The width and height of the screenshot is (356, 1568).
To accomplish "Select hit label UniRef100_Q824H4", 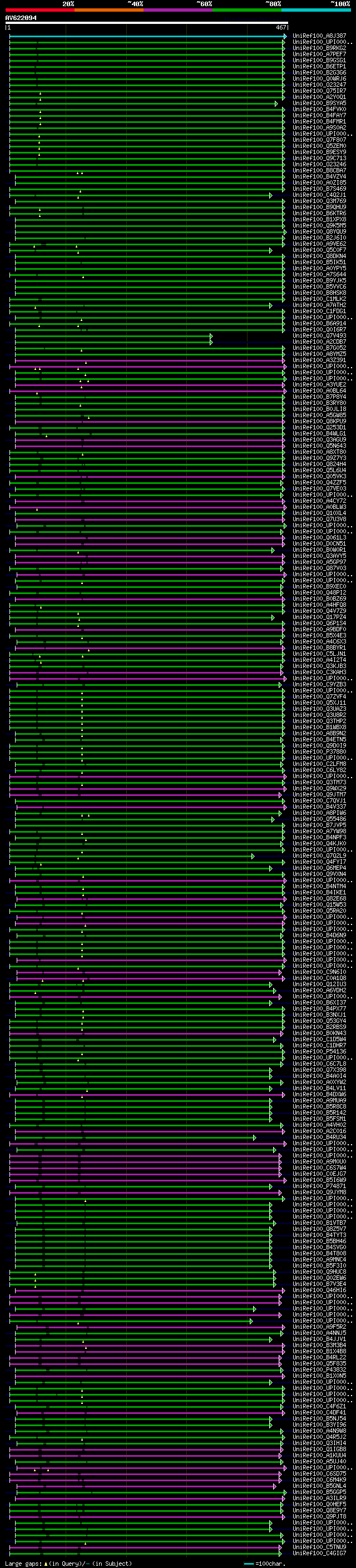I will (x=319, y=464).
